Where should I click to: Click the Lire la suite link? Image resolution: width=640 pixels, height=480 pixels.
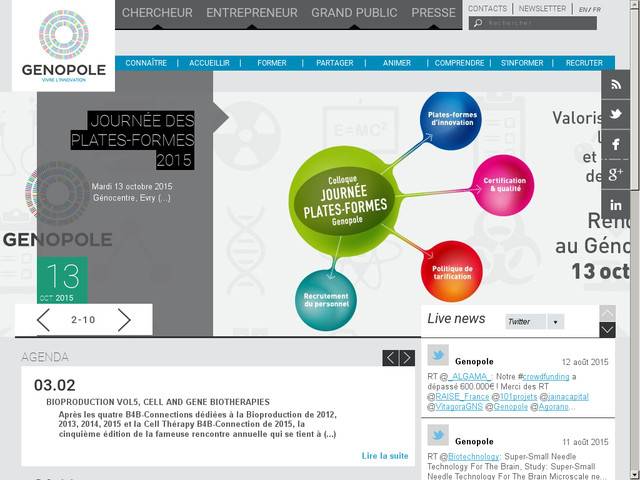tap(385, 456)
